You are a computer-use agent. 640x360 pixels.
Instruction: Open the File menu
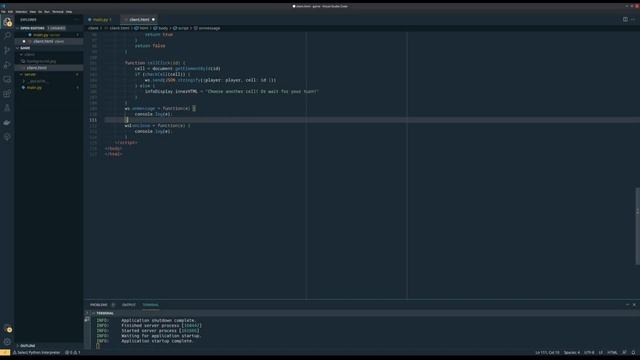point(4,12)
